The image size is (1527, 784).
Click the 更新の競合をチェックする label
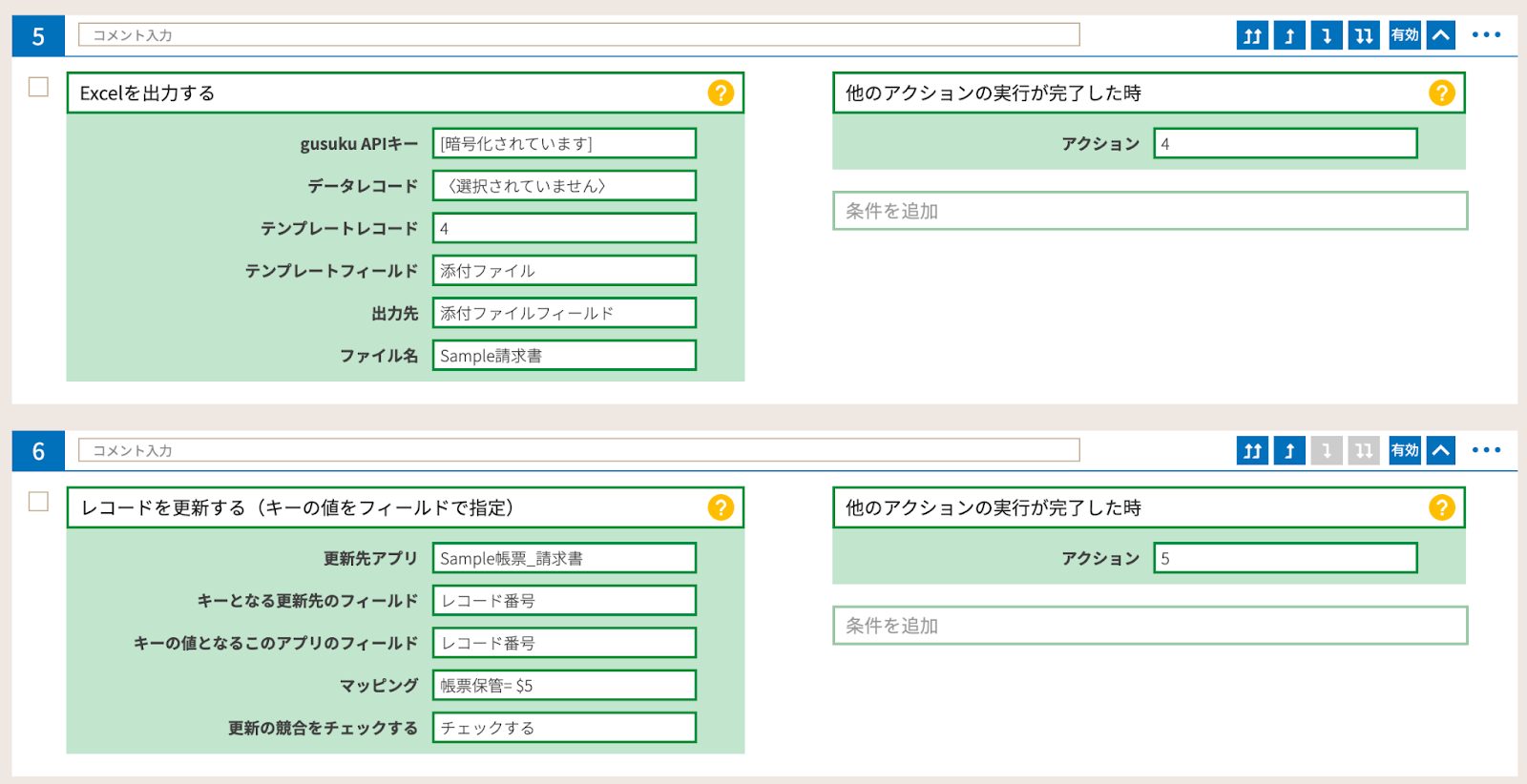click(323, 729)
